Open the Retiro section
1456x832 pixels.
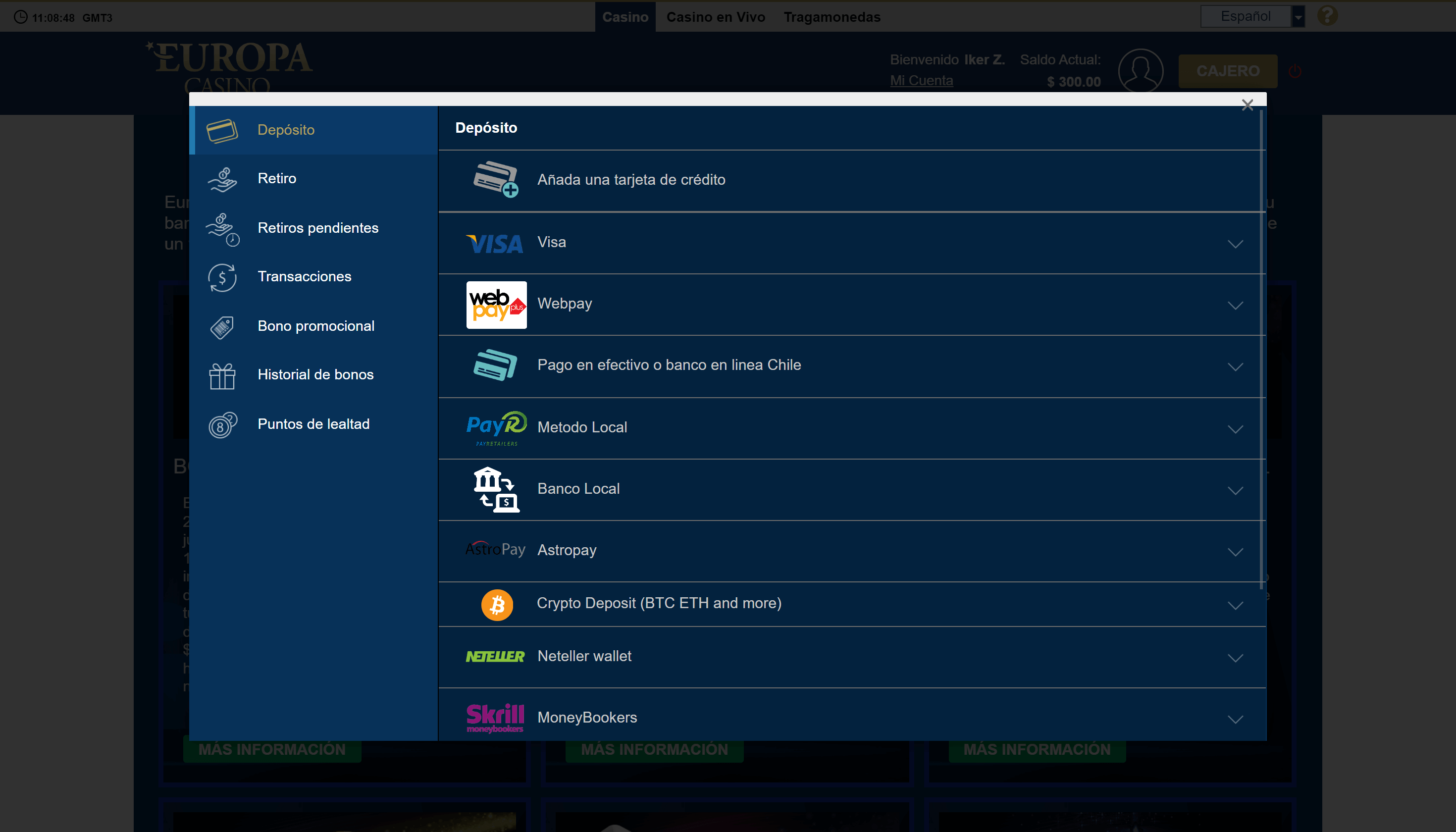point(313,179)
